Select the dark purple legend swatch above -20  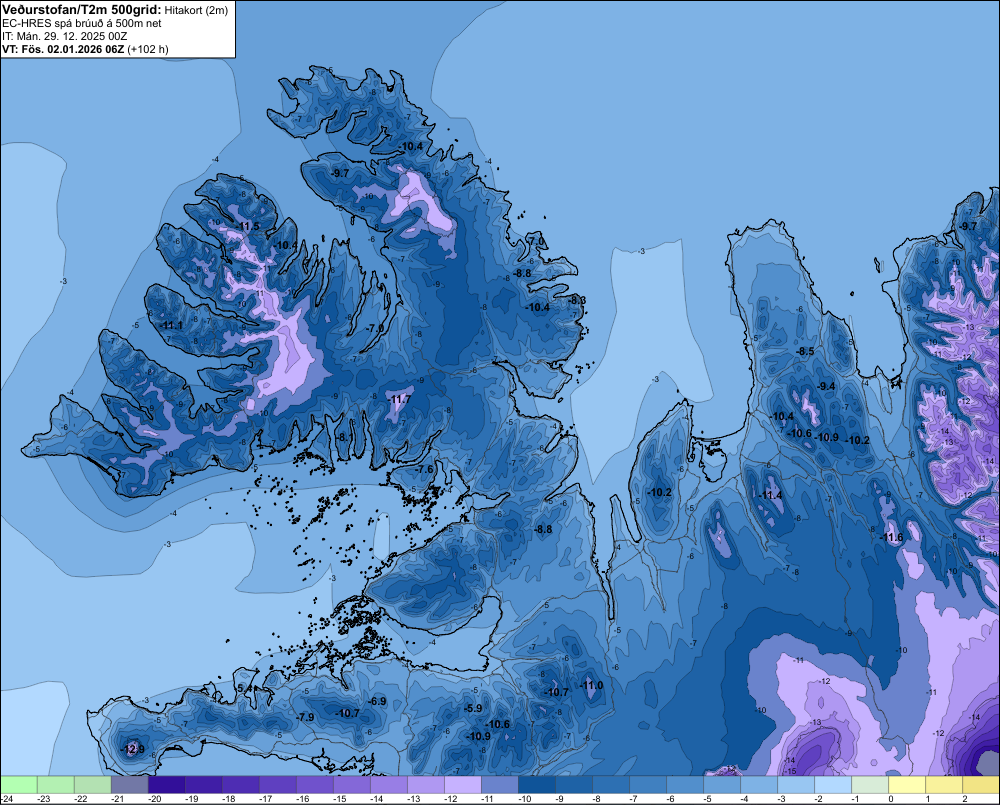pos(166,784)
